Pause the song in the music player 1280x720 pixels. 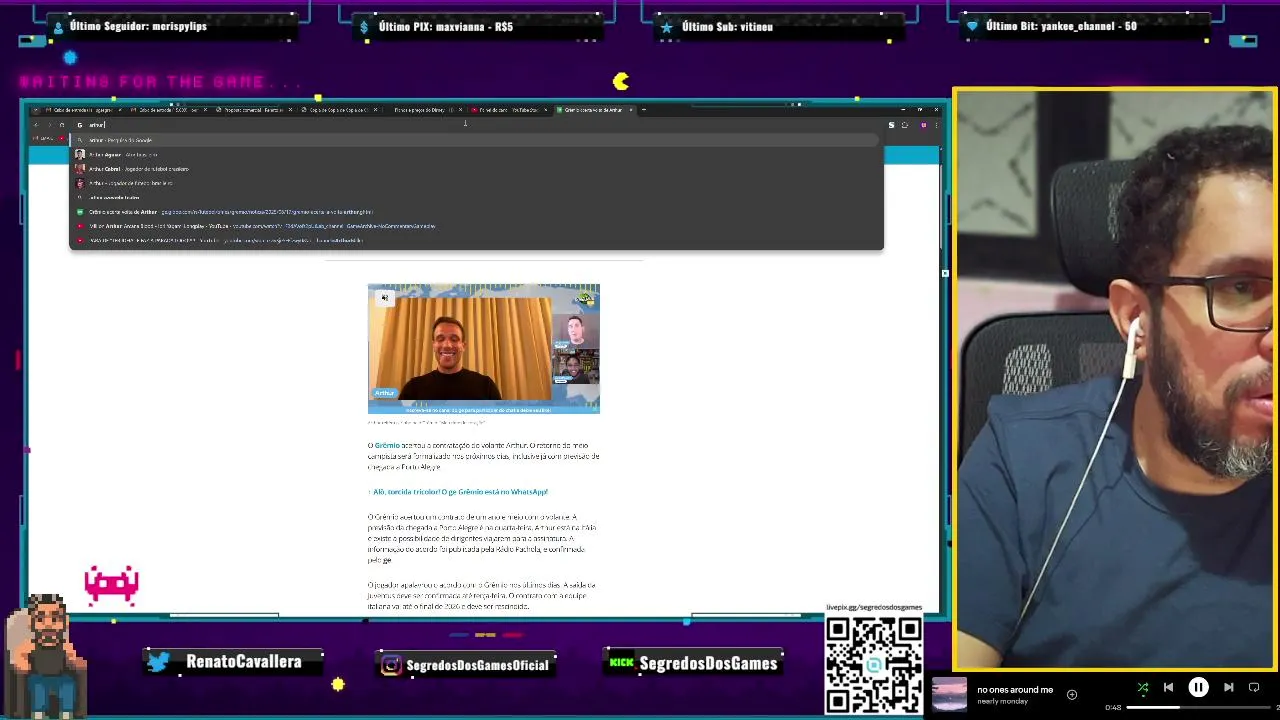tap(1198, 687)
